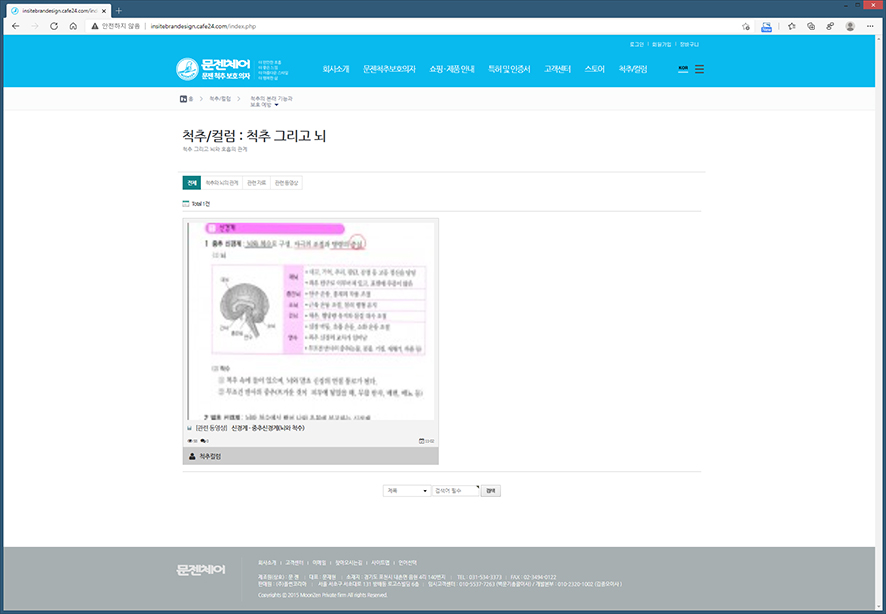This screenshot has width=886, height=614.
Task: Click the 로그인 link at top
Action: click(637, 44)
